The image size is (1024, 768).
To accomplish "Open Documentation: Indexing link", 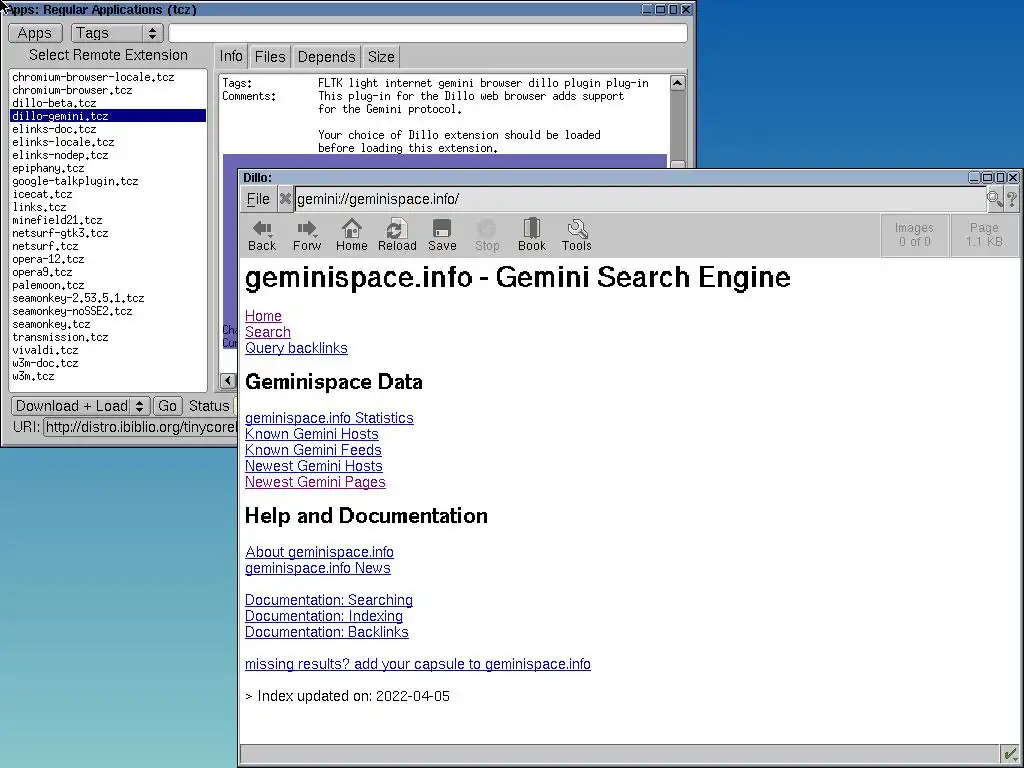I will (x=323, y=616).
